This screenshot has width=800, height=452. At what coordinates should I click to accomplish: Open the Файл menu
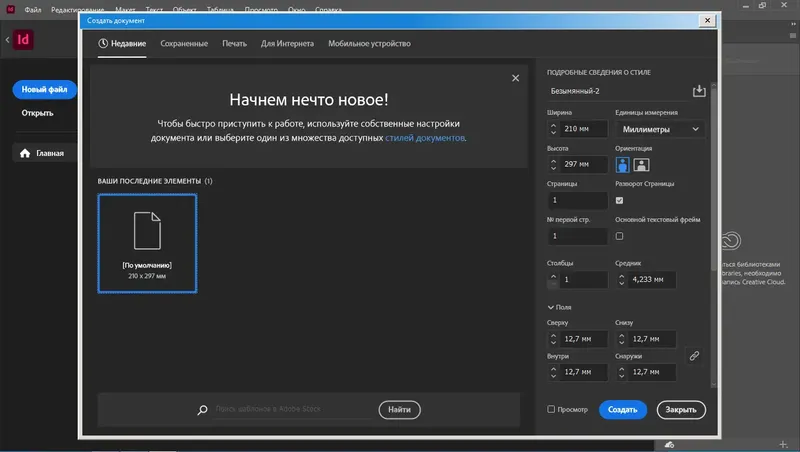(33, 10)
